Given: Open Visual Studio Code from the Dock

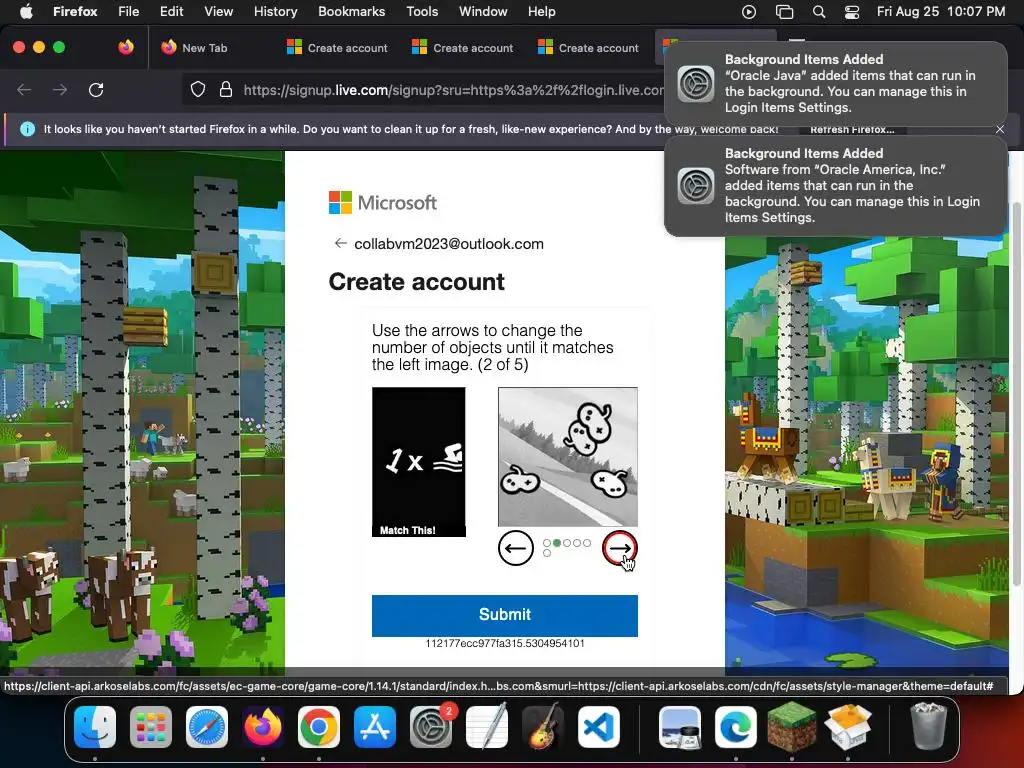Looking at the screenshot, I should (x=599, y=727).
